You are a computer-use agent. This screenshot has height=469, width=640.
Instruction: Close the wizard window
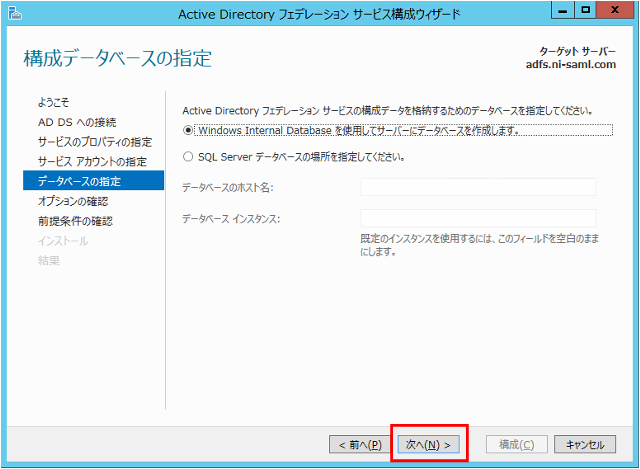(x=615, y=10)
